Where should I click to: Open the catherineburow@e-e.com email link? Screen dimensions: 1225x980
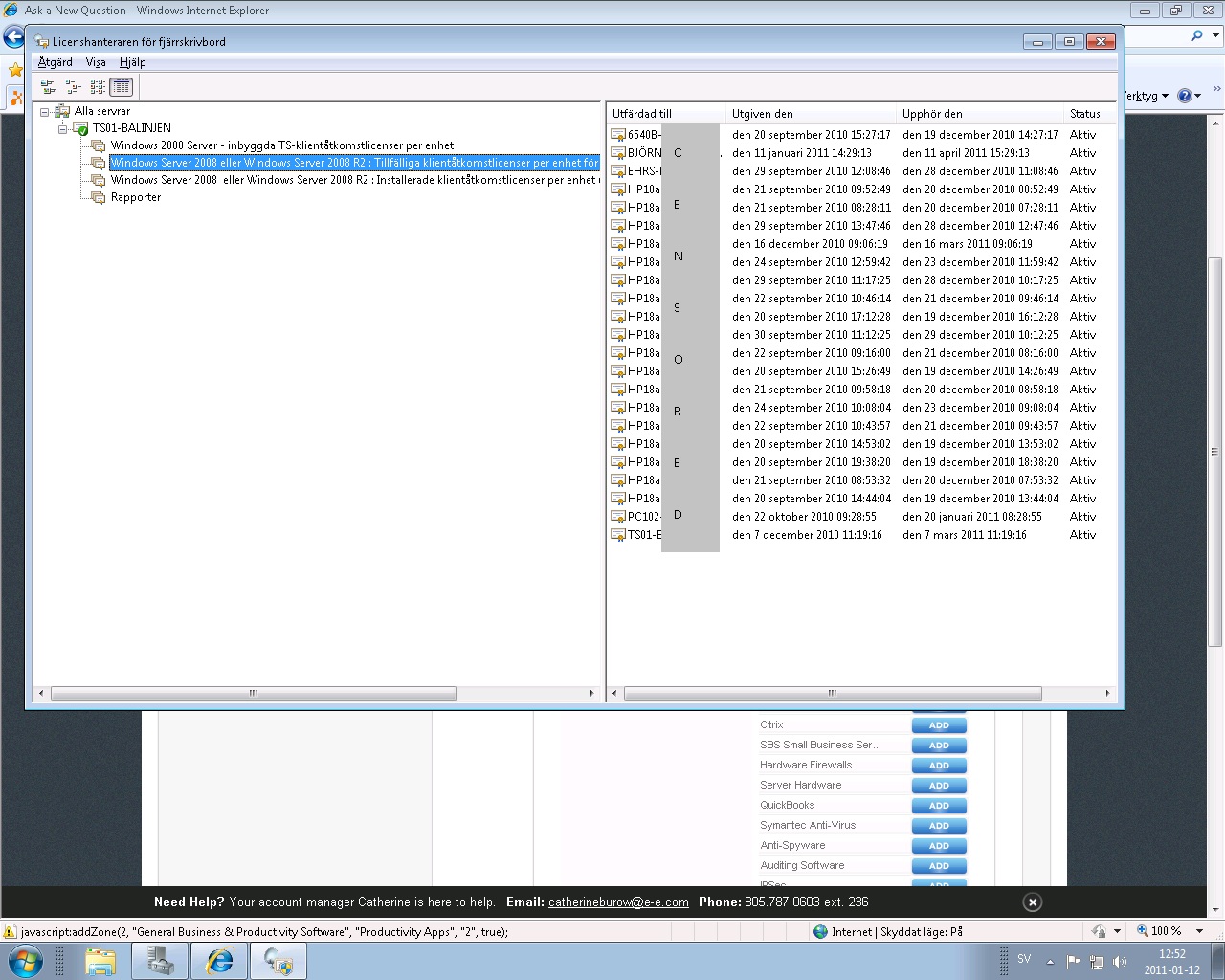pyautogui.click(x=618, y=902)
